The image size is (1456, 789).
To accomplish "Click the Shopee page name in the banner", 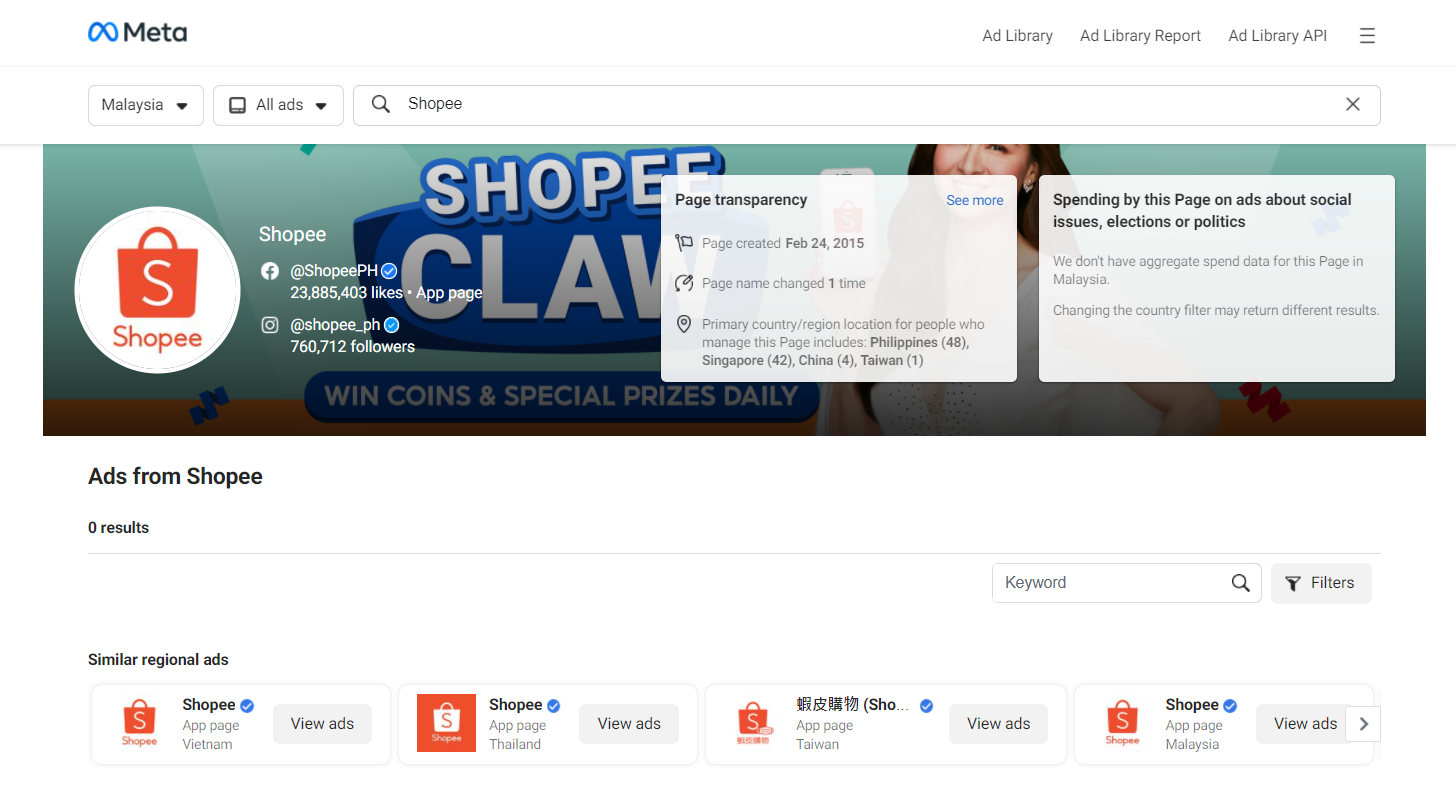I will click(292, 234).
